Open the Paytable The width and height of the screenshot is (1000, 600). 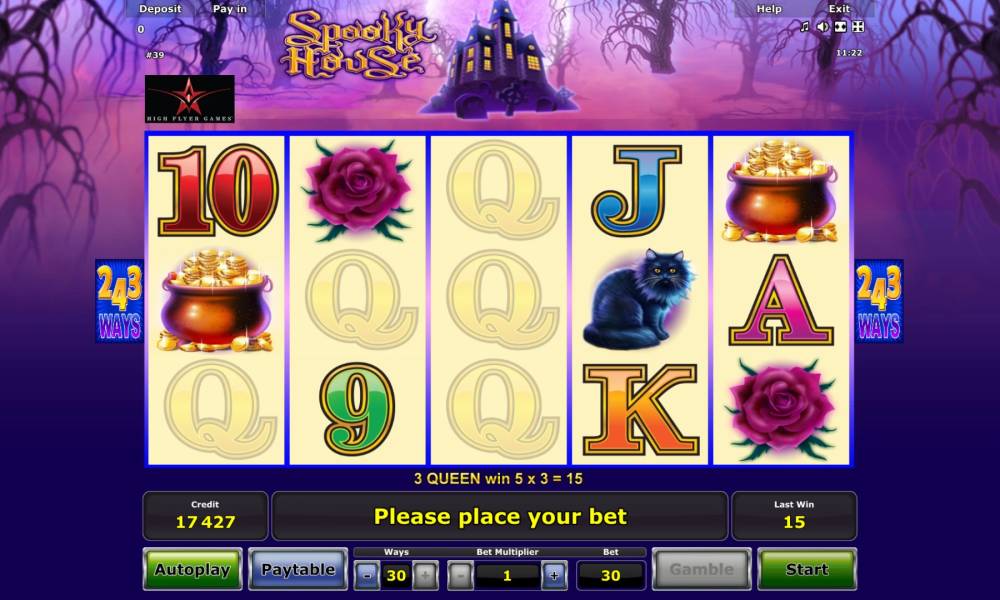(x=298, y=569)
